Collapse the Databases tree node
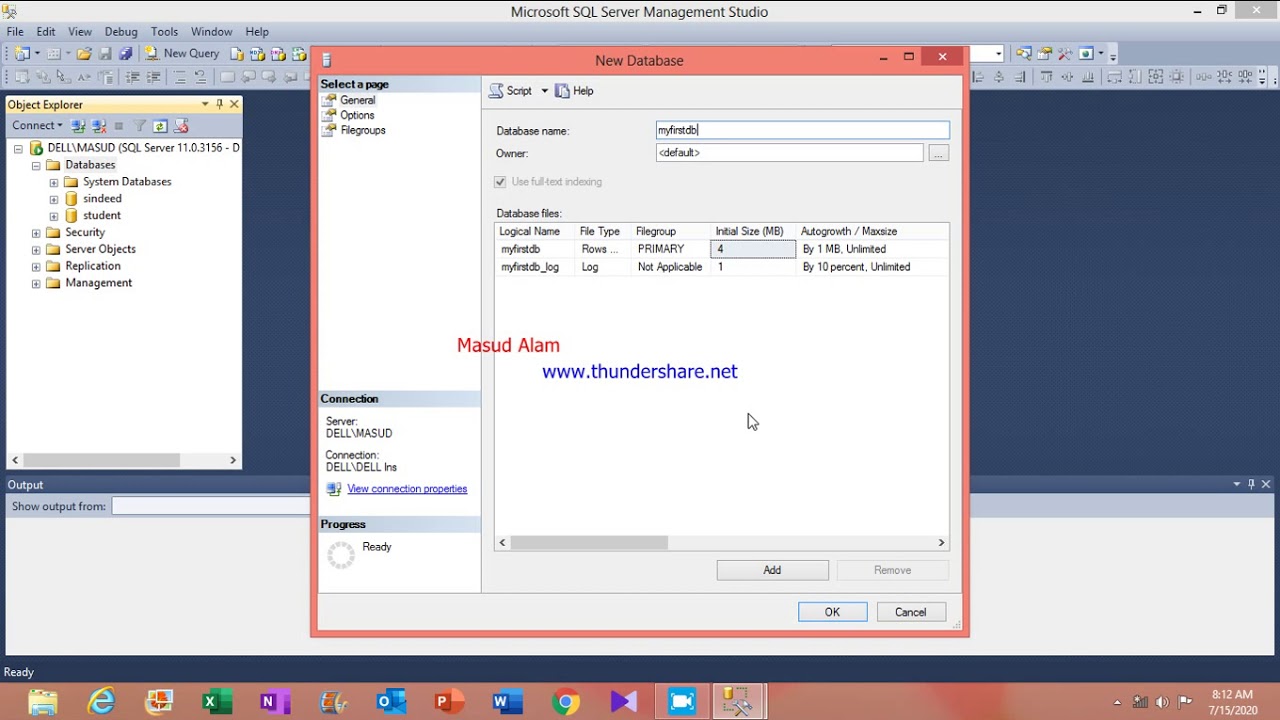 (36, 165)
